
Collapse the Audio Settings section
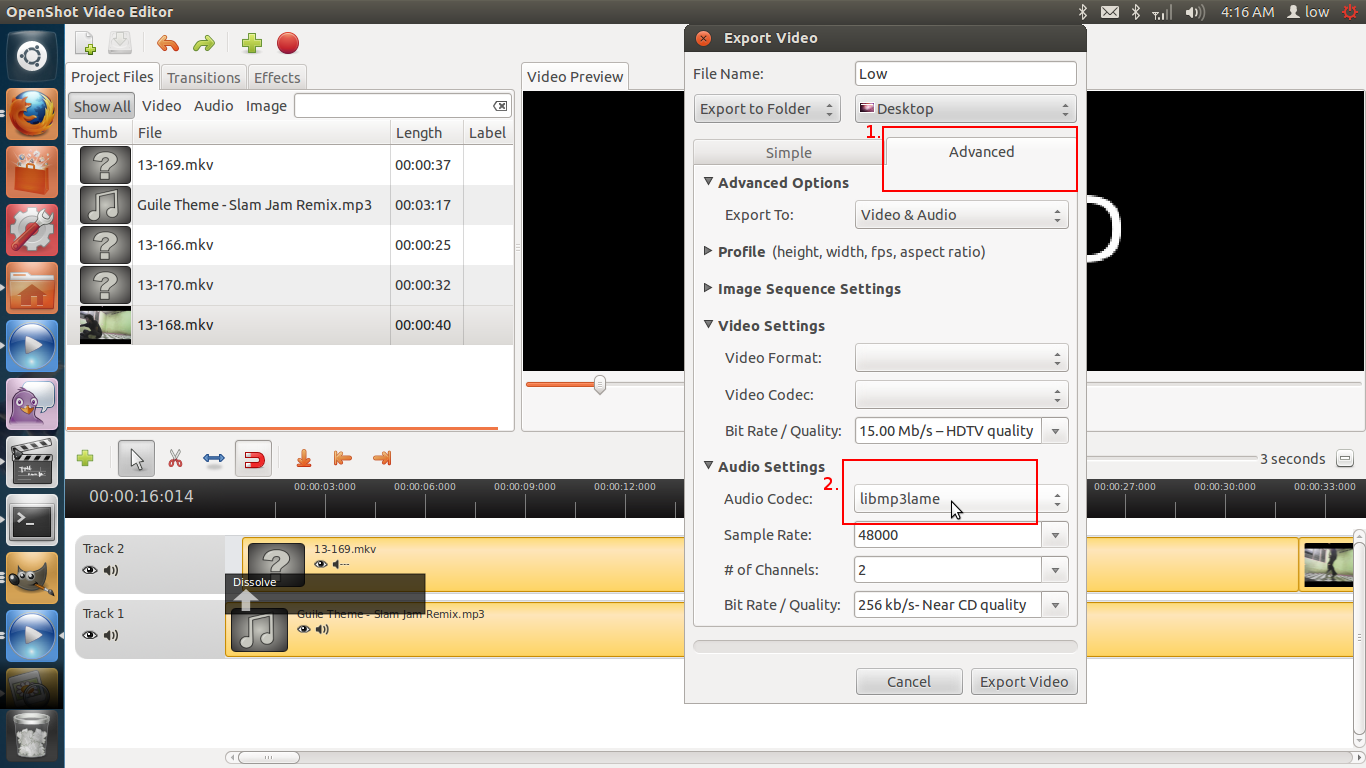[x=709, y=466]
